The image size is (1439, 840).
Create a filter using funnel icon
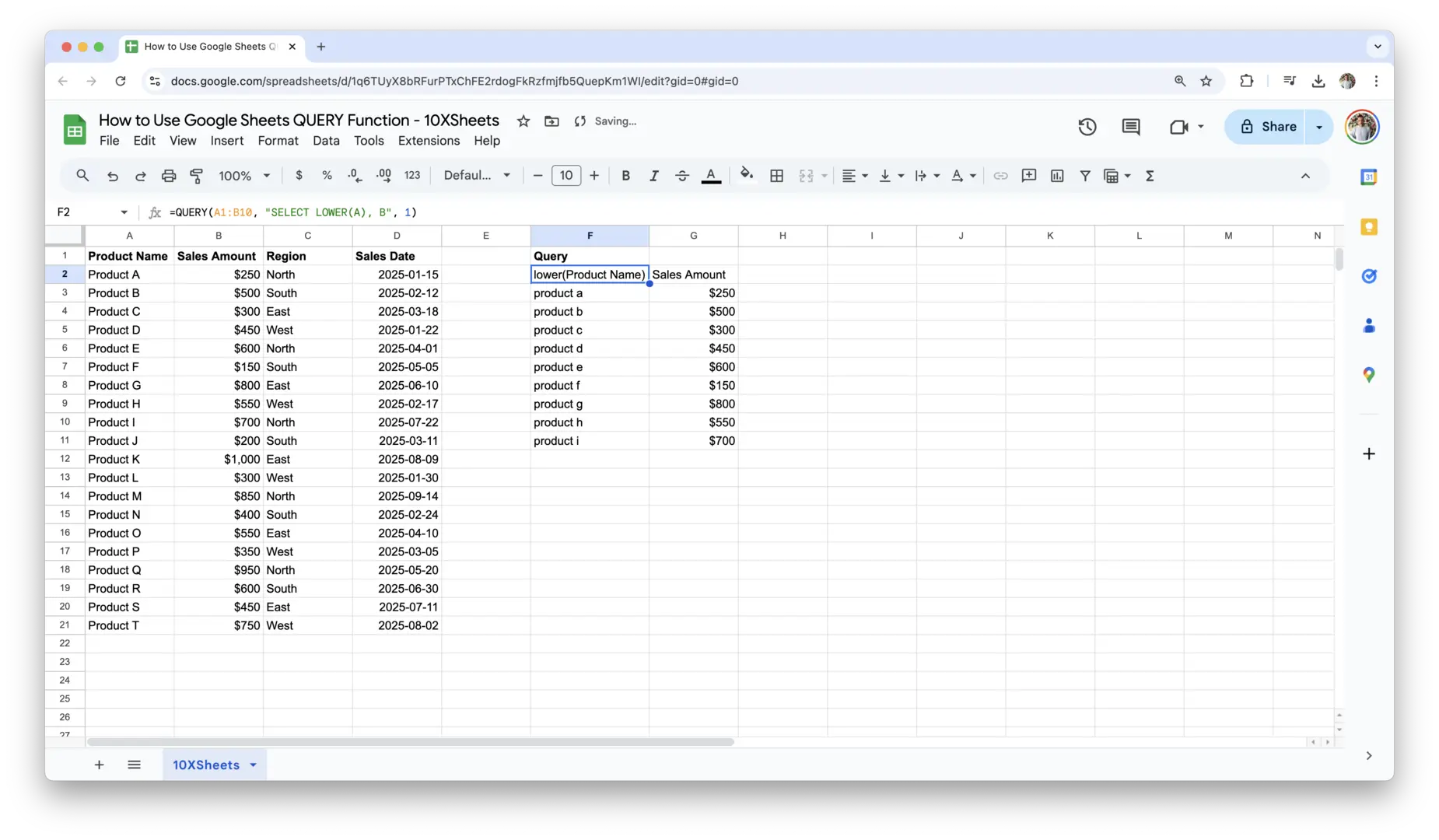(1084, 176)
